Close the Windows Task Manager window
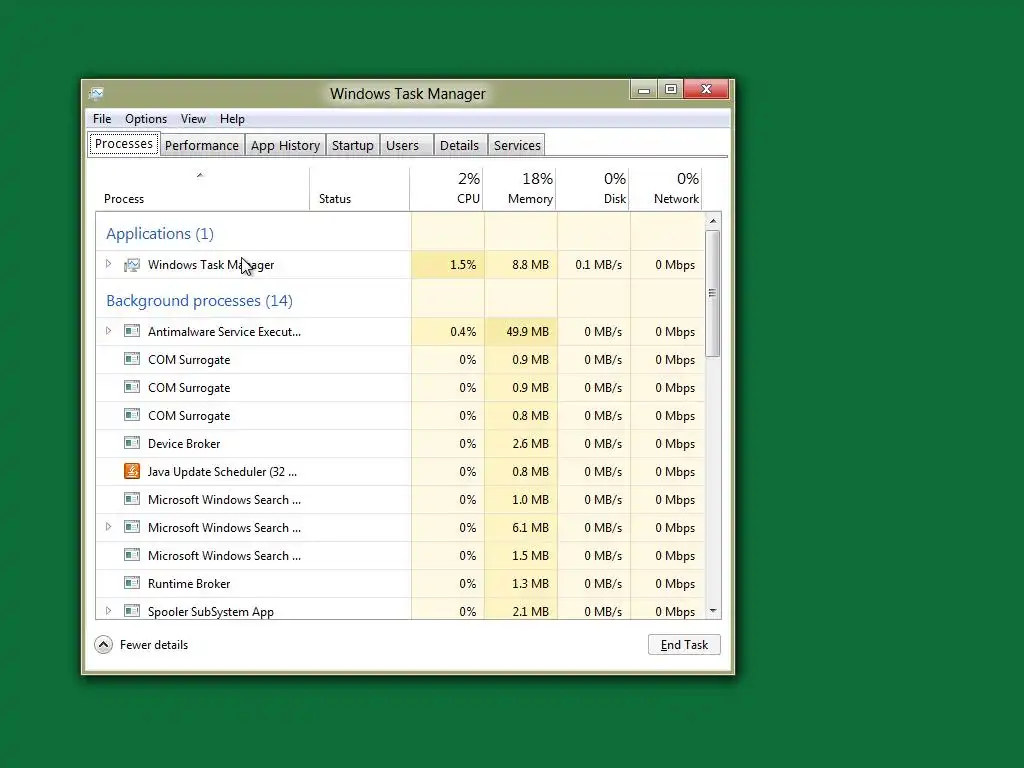 pos(706,89)
